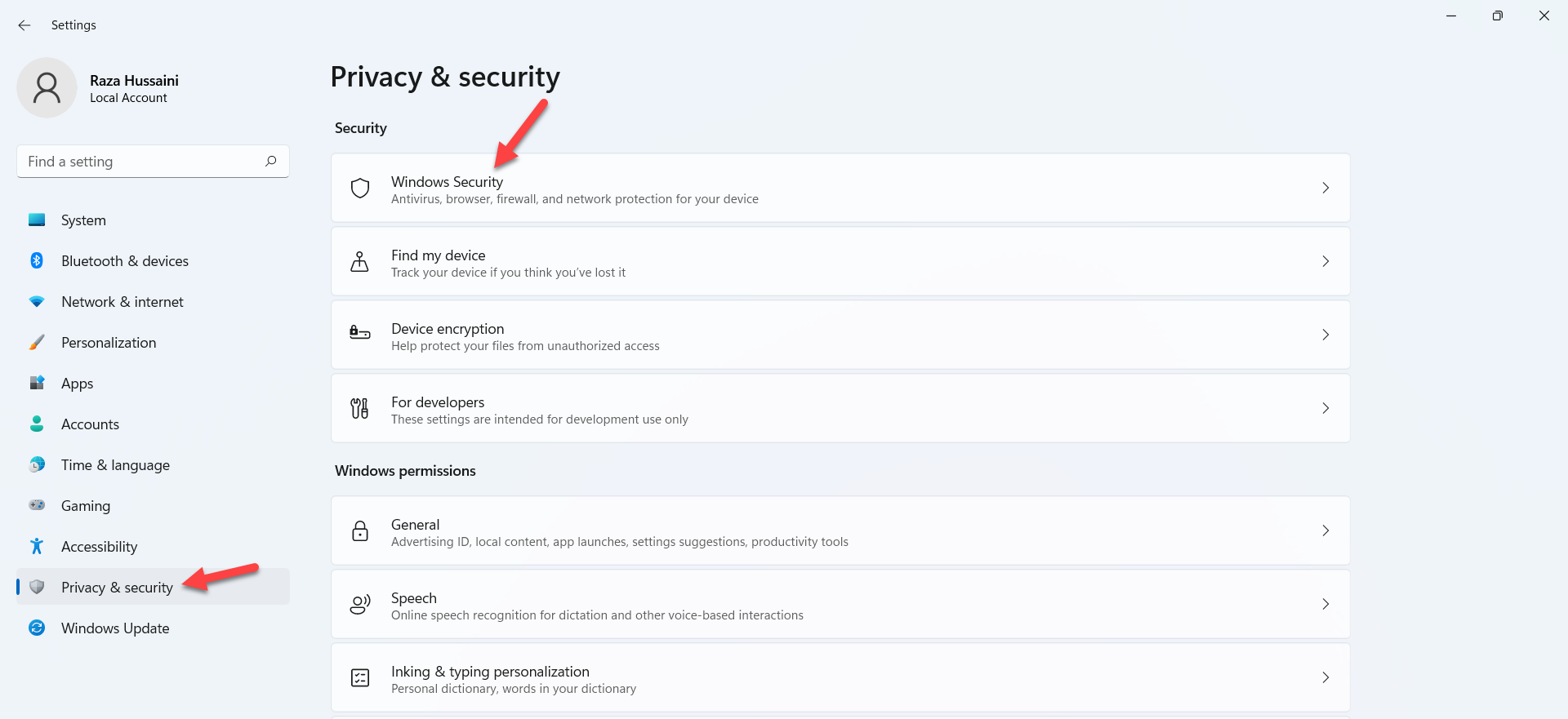Click the Speech recognition icon
Screen dimensions: 1568x719
360,605
